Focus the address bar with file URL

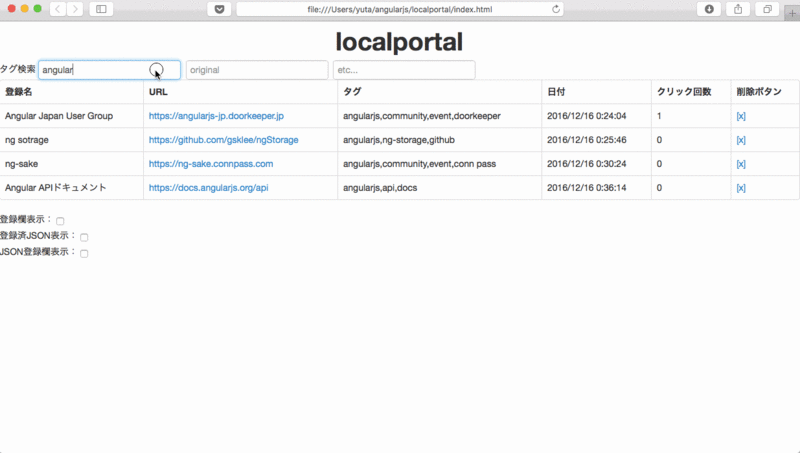point(400,9)
